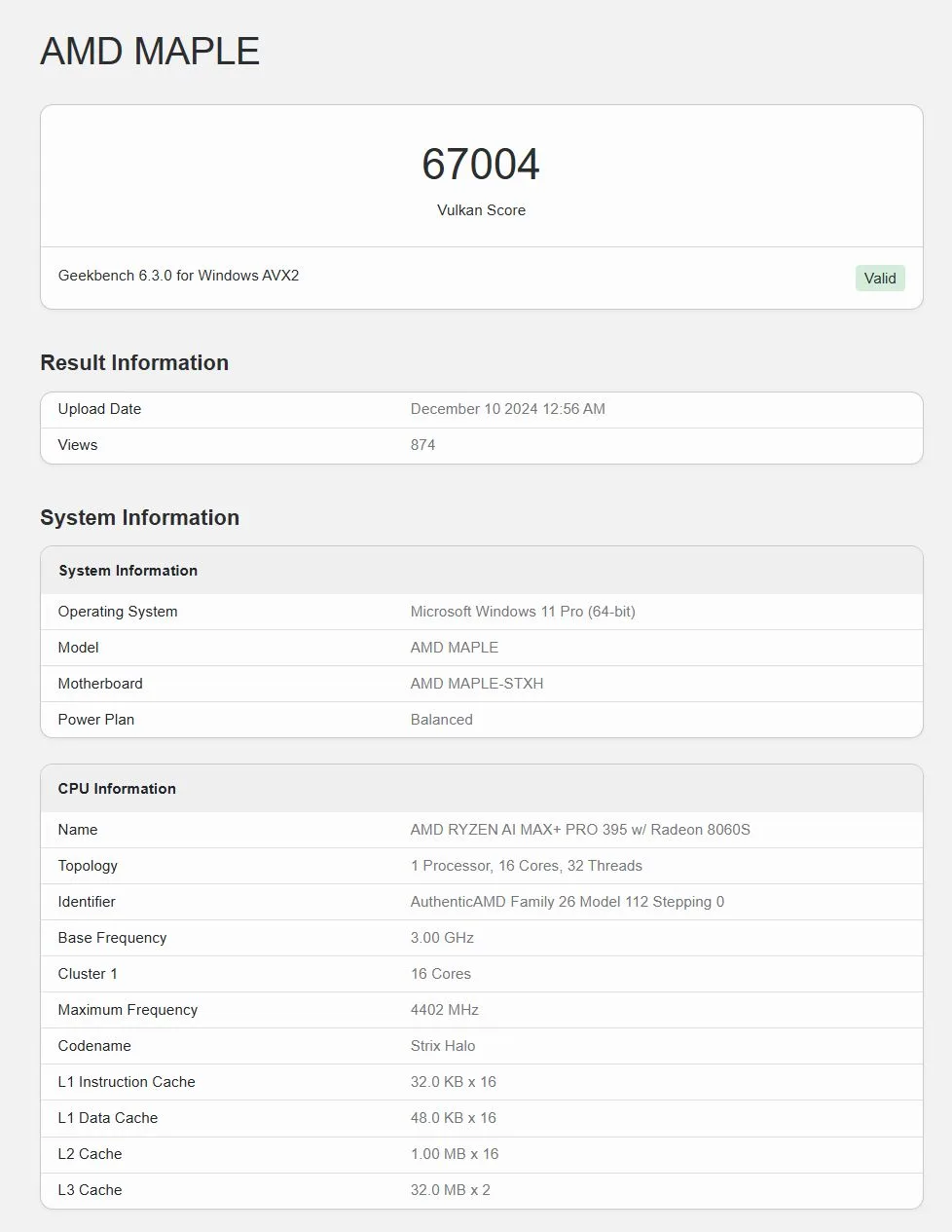Click the CPU Information table header
Viewport: 952px width, 1232px height.
tap(481, 789)
